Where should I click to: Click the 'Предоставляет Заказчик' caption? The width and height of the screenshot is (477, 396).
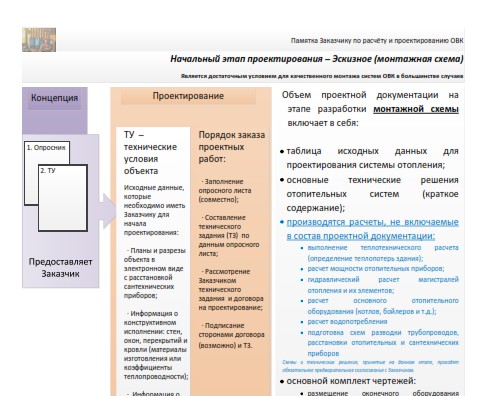pyautogui.click(x=60, y=268)
